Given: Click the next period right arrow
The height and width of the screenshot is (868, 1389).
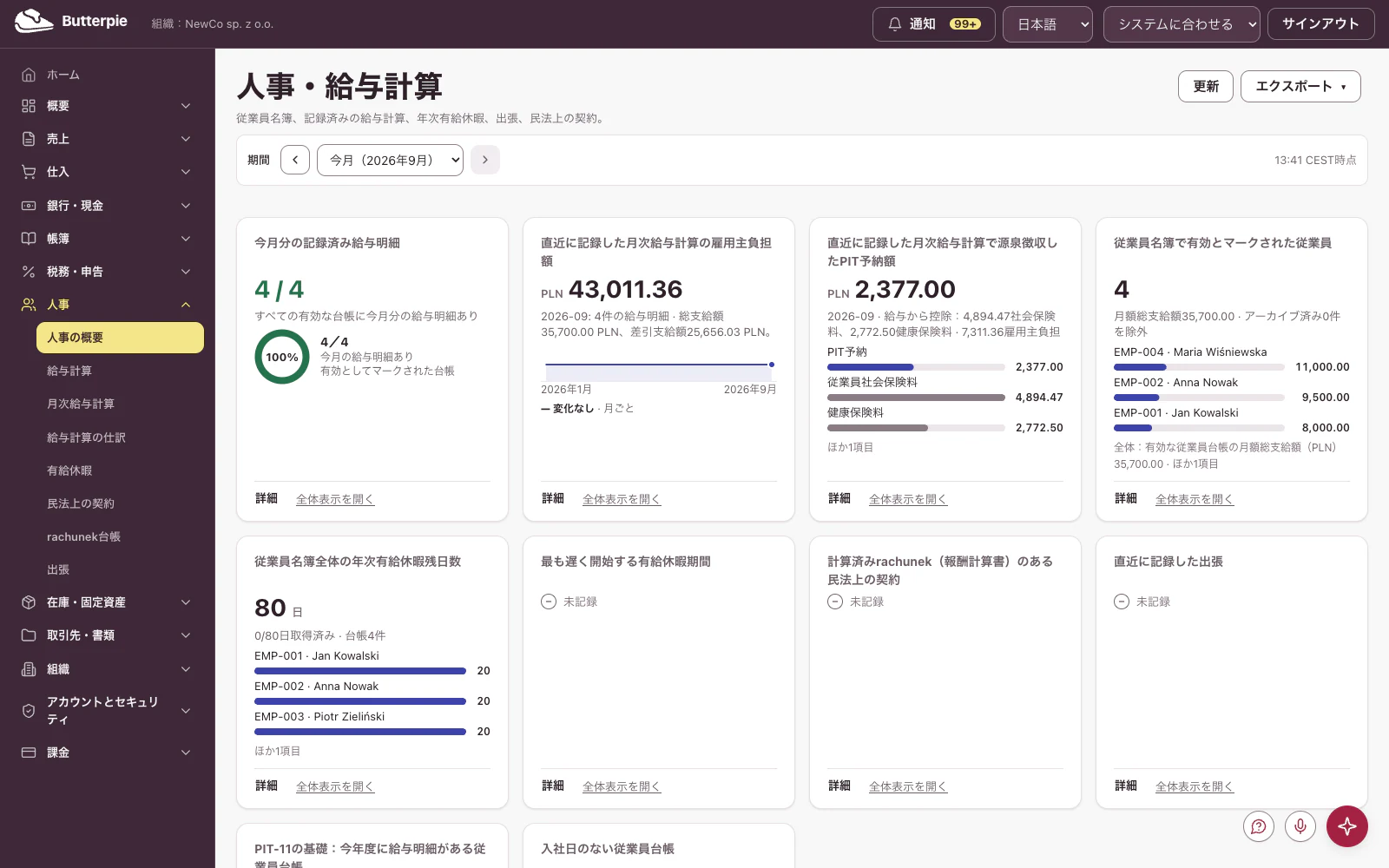Looking at the screenshot, I should tap(485, 160).
